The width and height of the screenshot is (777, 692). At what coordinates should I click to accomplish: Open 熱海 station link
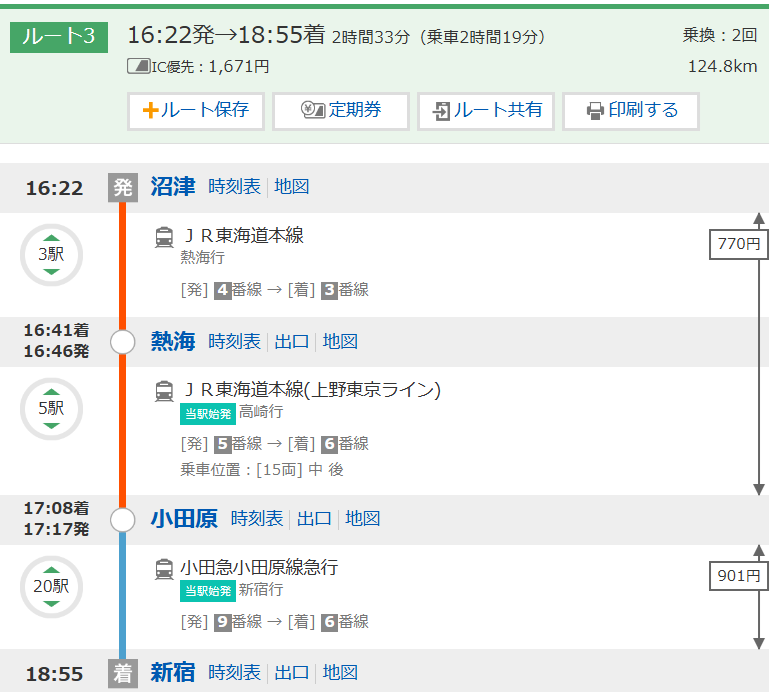tap(173, 342)
